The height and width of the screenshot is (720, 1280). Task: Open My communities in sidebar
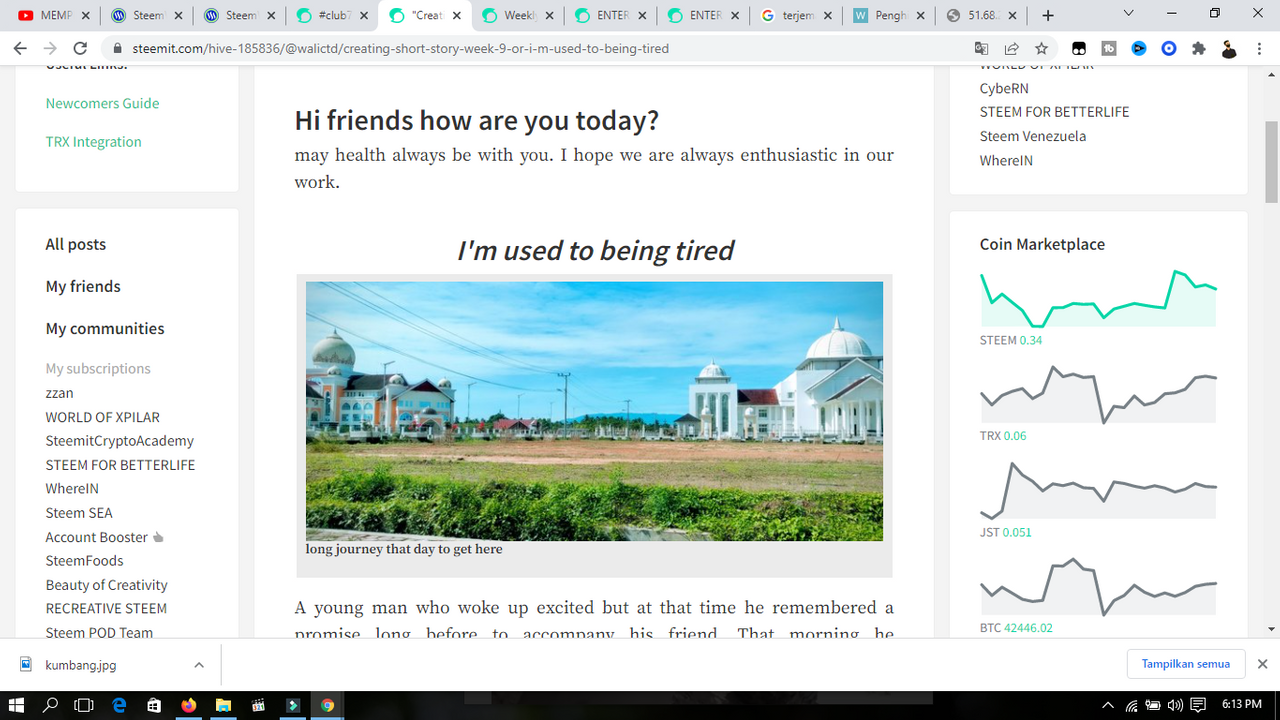[105, 328]
